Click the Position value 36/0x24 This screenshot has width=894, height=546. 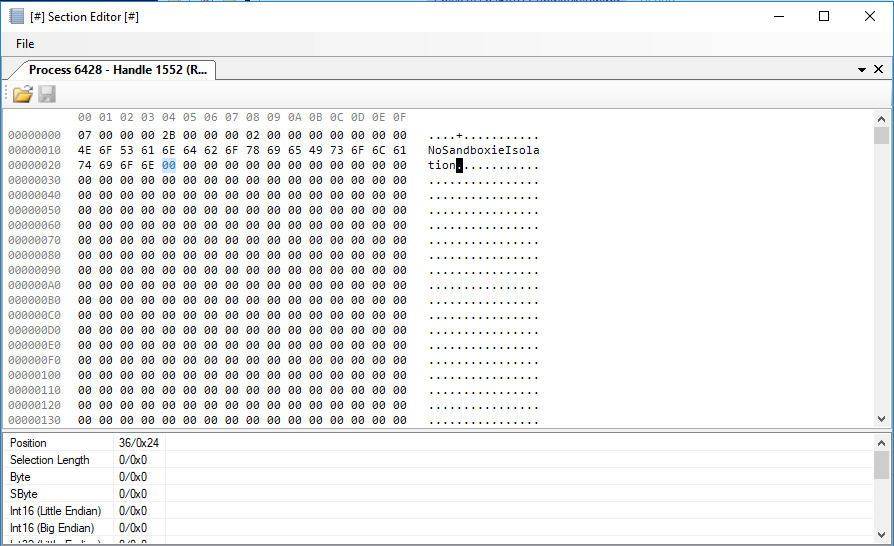139,443
